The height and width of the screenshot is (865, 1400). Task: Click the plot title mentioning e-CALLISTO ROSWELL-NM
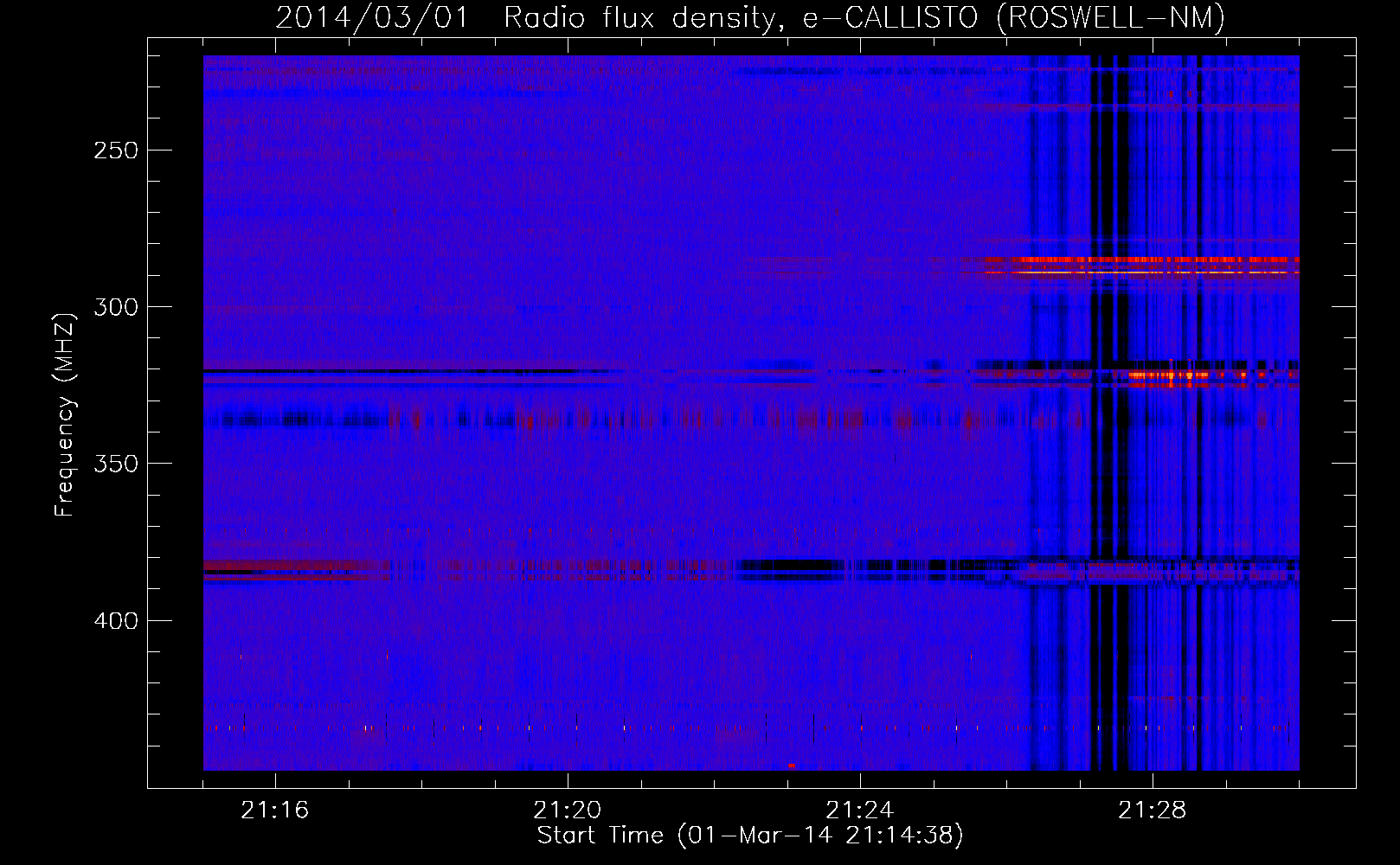tap(750, 17)
